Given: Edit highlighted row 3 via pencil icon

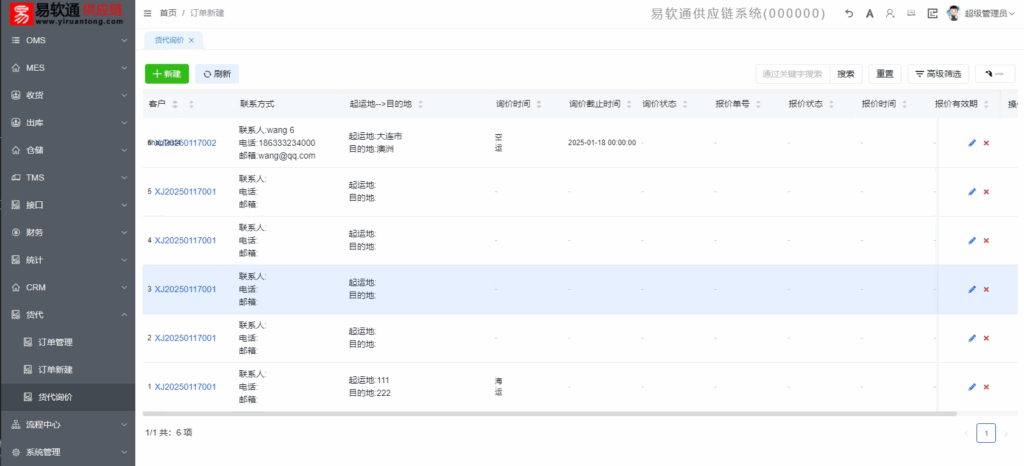Looking at the screenshot, I should coord(972,289).
